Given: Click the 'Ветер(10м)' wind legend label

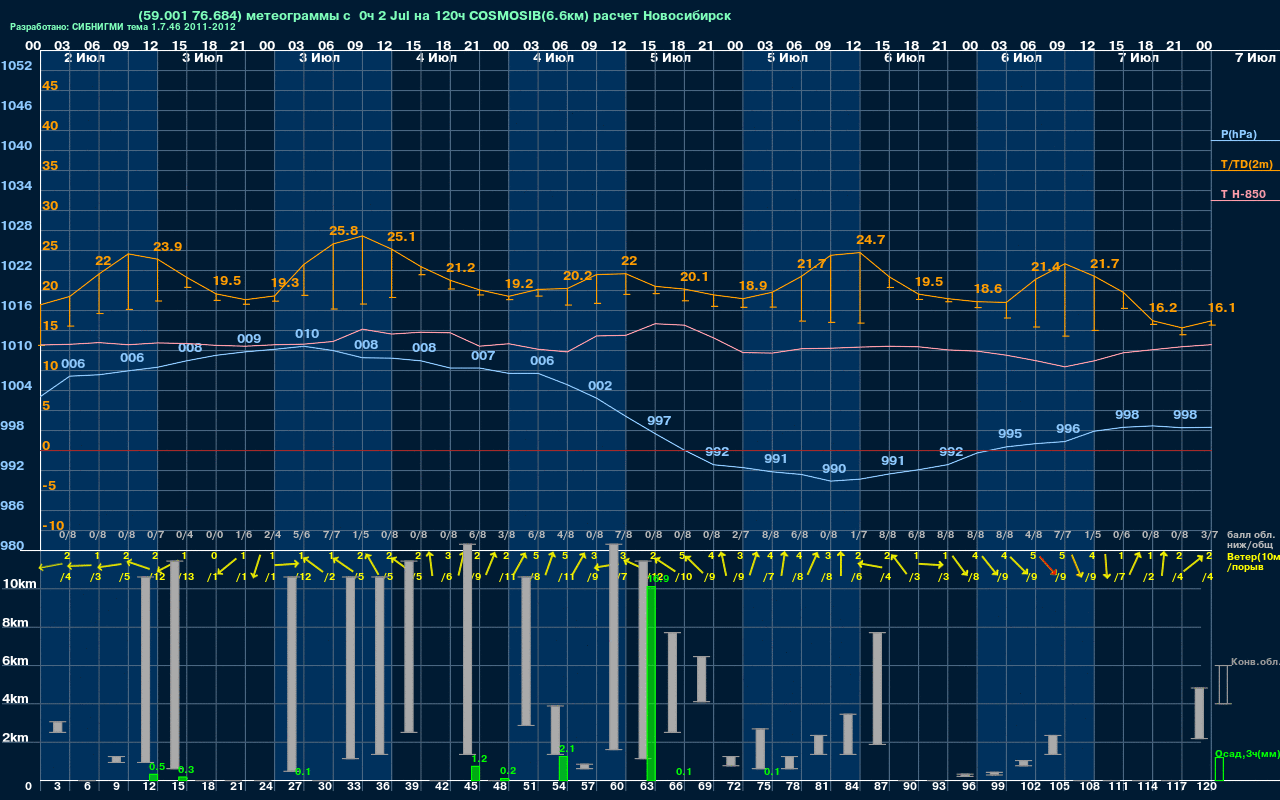Looking at the screenshot, I should pyautogui.click(x=1253, y=556).
